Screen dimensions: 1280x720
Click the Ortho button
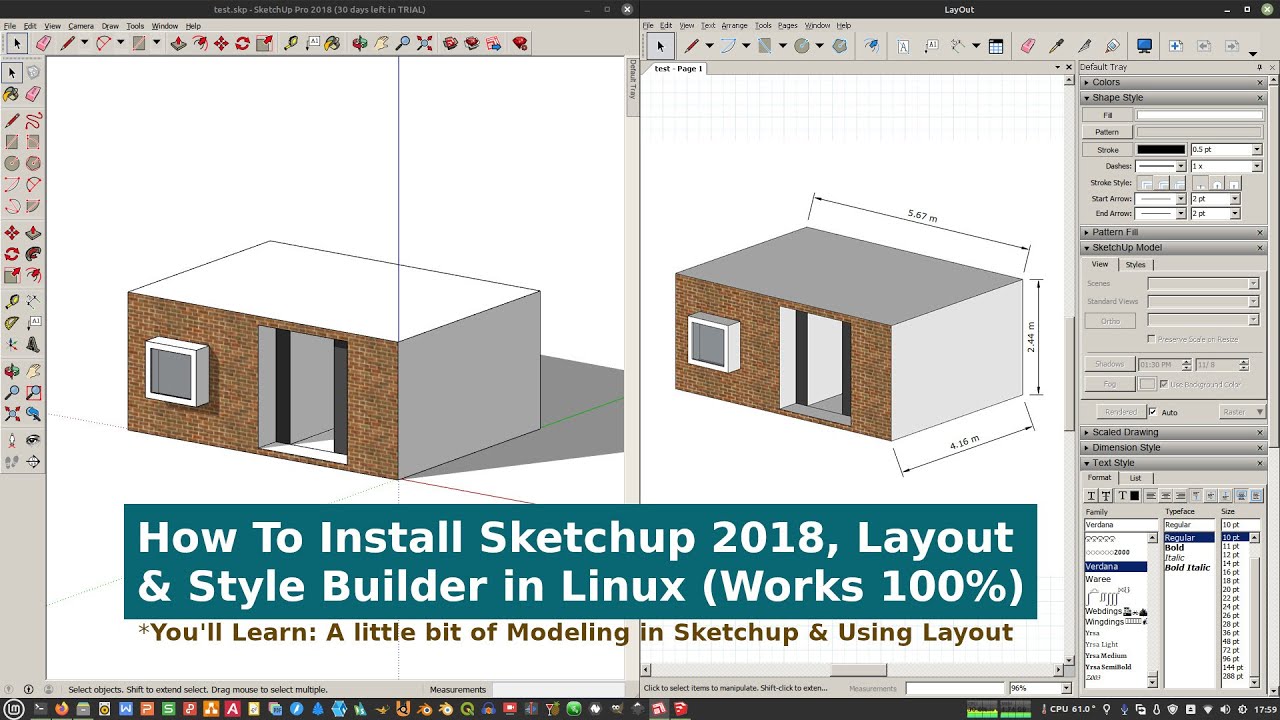point(1109,321)
